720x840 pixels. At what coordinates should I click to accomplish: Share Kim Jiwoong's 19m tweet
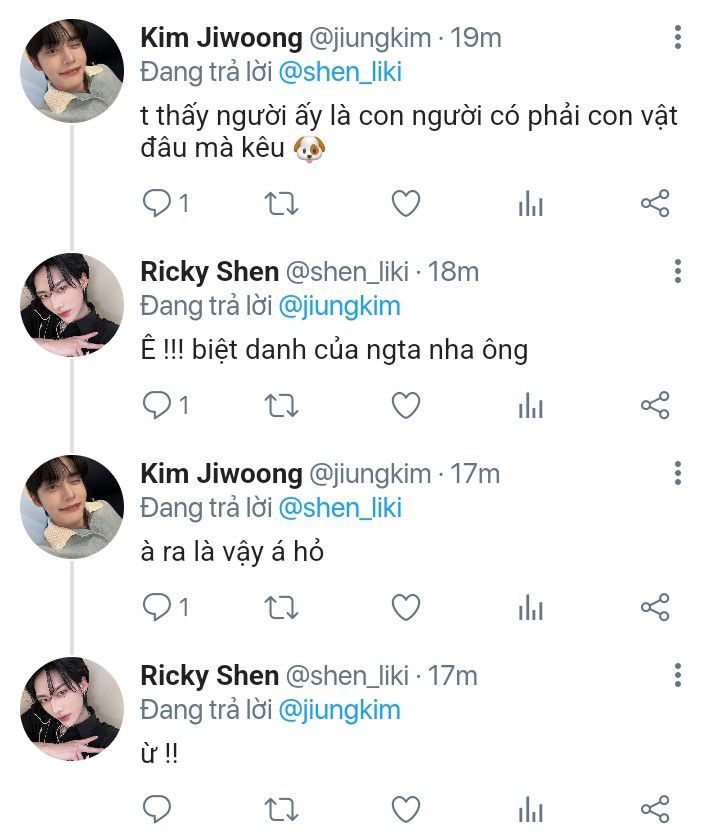[x=654, y=204]
